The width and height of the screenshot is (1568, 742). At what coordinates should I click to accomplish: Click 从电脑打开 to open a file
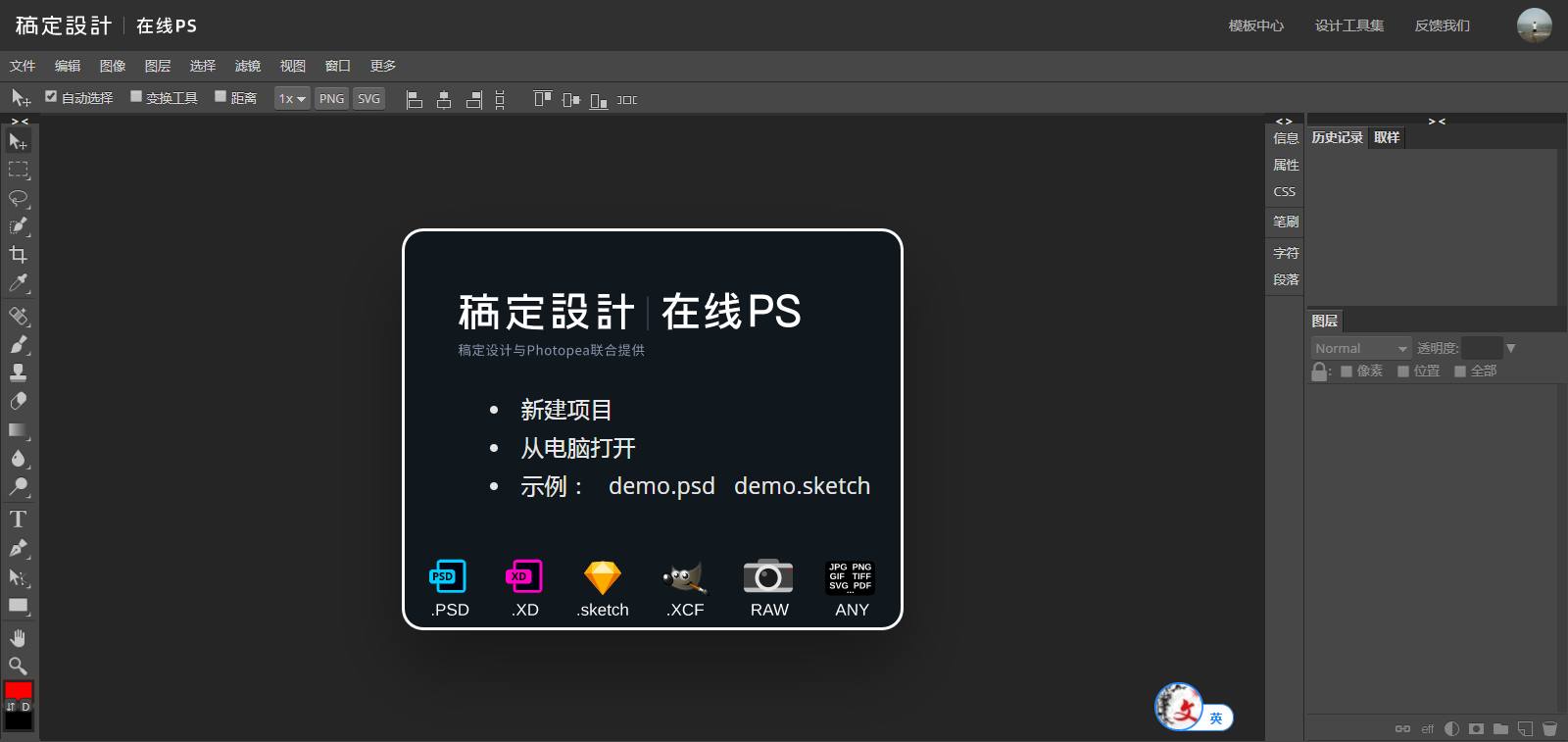(578, 448)
